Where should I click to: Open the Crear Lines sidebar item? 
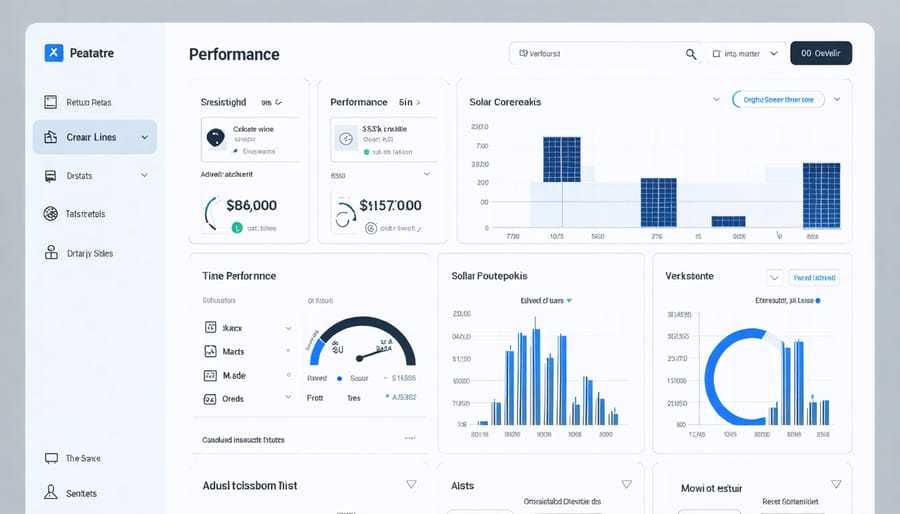click(94, 137)
